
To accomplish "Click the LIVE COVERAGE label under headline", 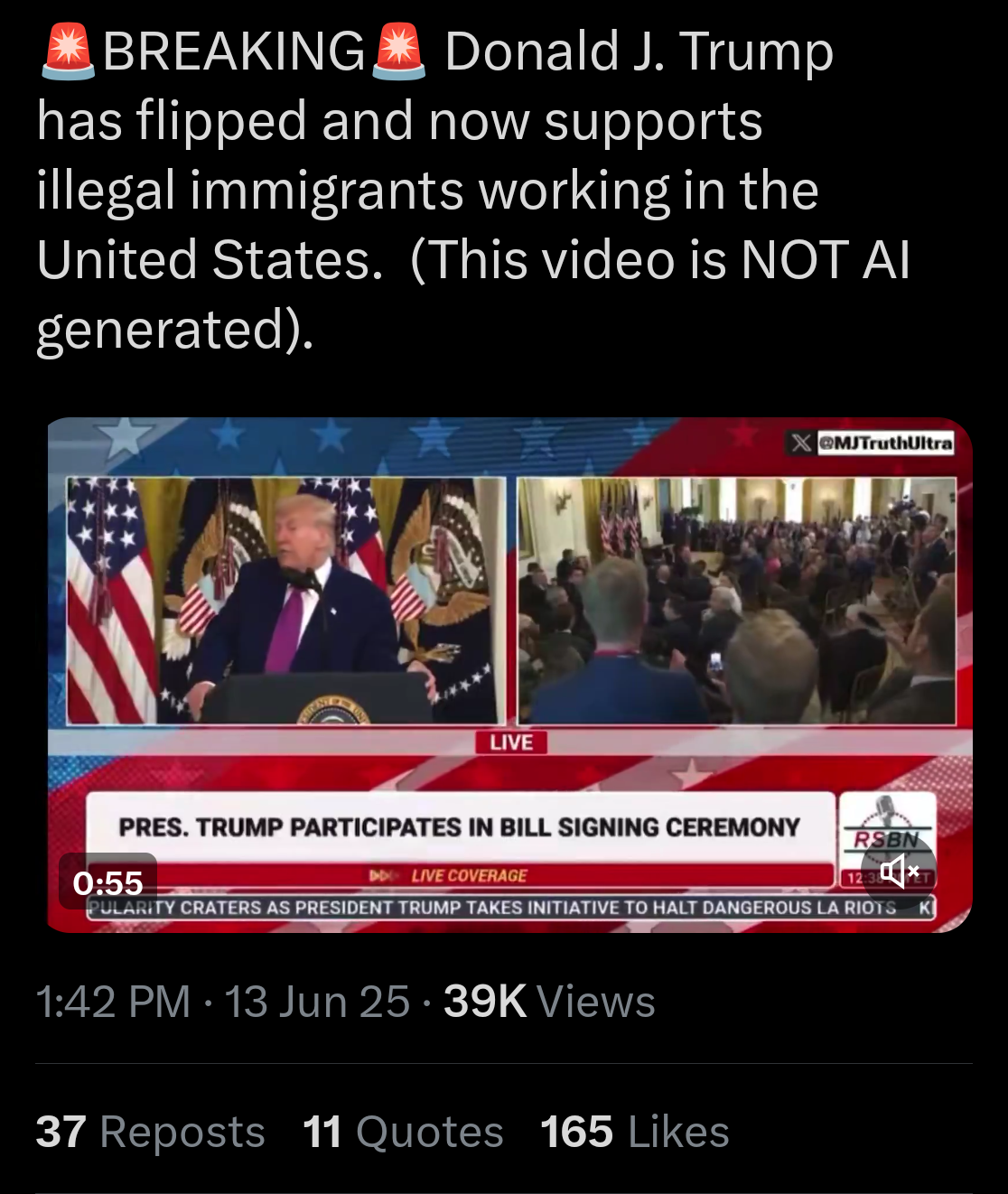I will (x=468, y=875).
